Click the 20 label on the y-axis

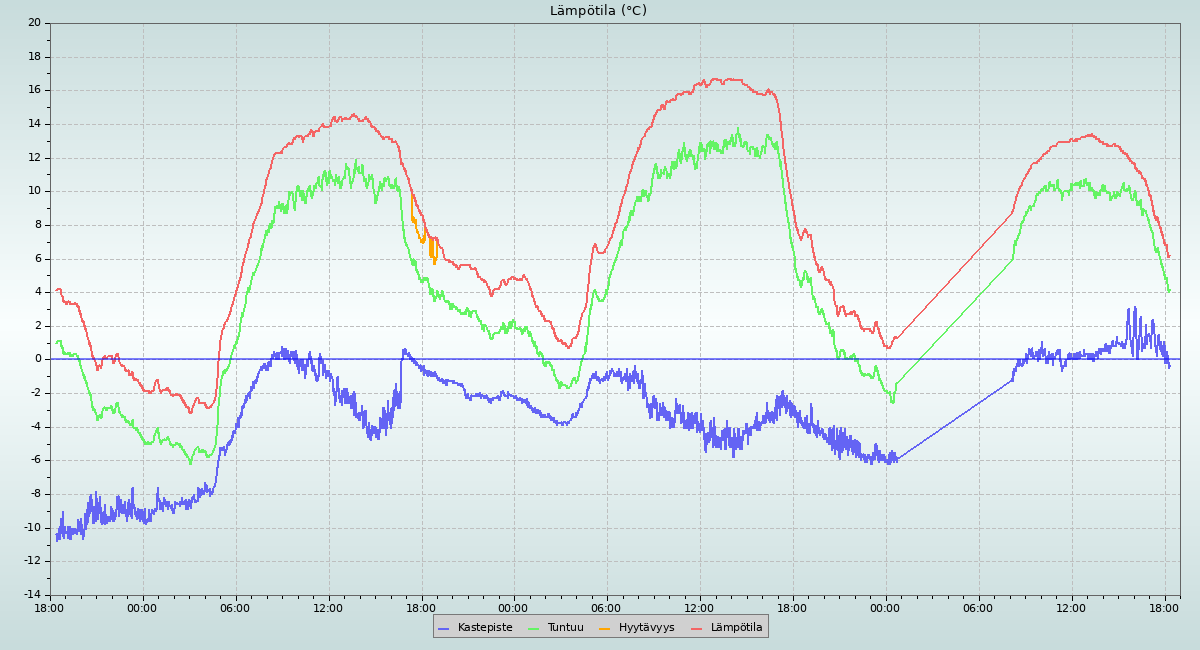pyautogui.click(x=34, y=23)
